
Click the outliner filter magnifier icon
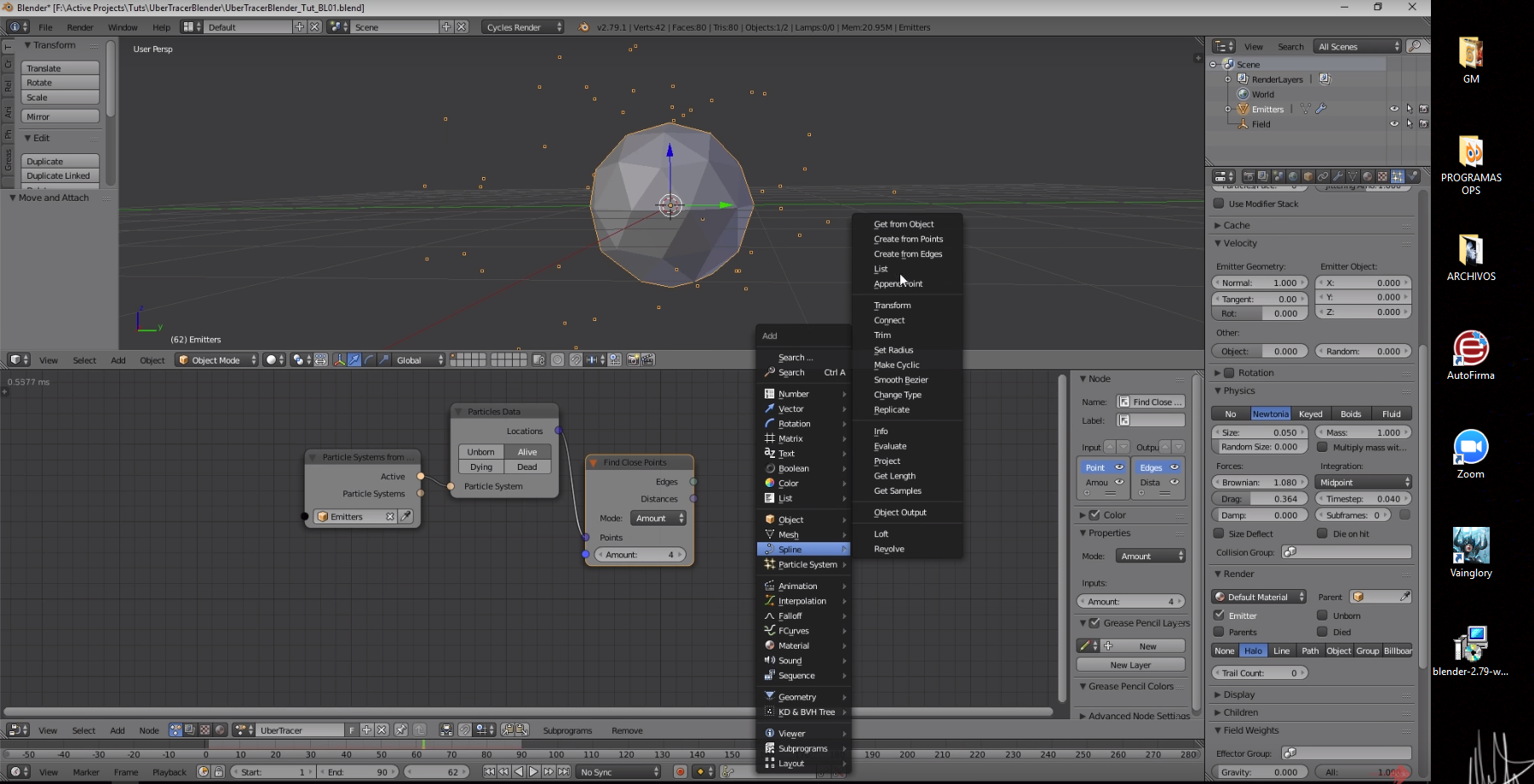click(1416, 46)
